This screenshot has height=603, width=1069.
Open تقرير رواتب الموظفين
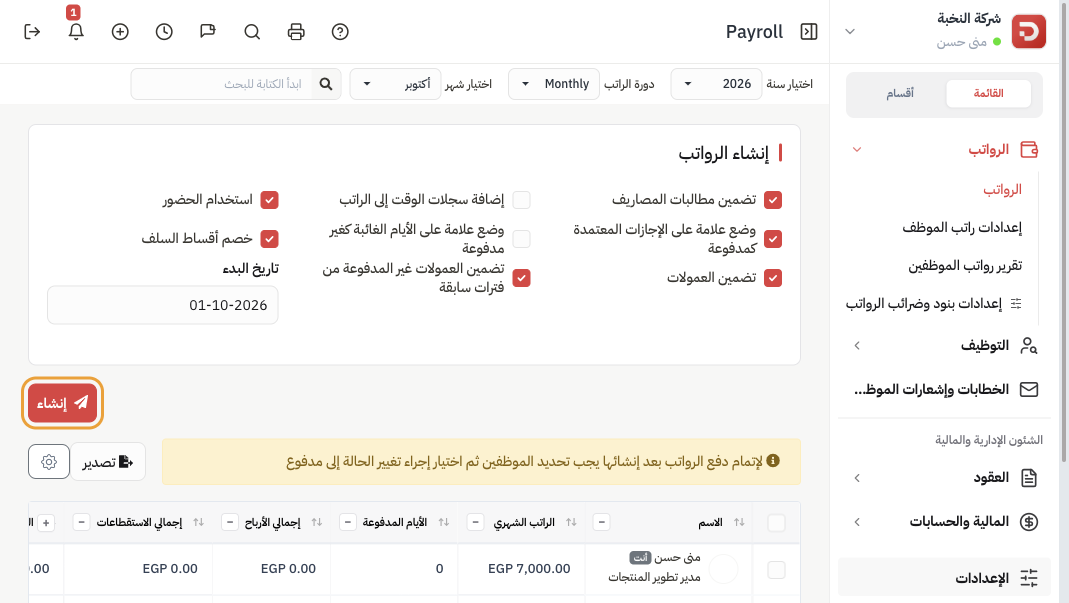(x=965, y=266)
